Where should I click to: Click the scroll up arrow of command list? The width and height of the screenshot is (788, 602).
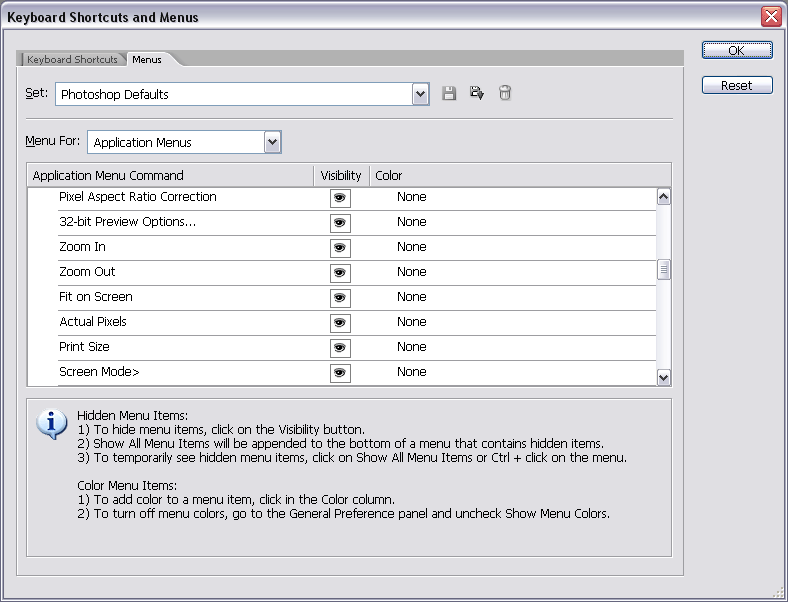point(663,196)
